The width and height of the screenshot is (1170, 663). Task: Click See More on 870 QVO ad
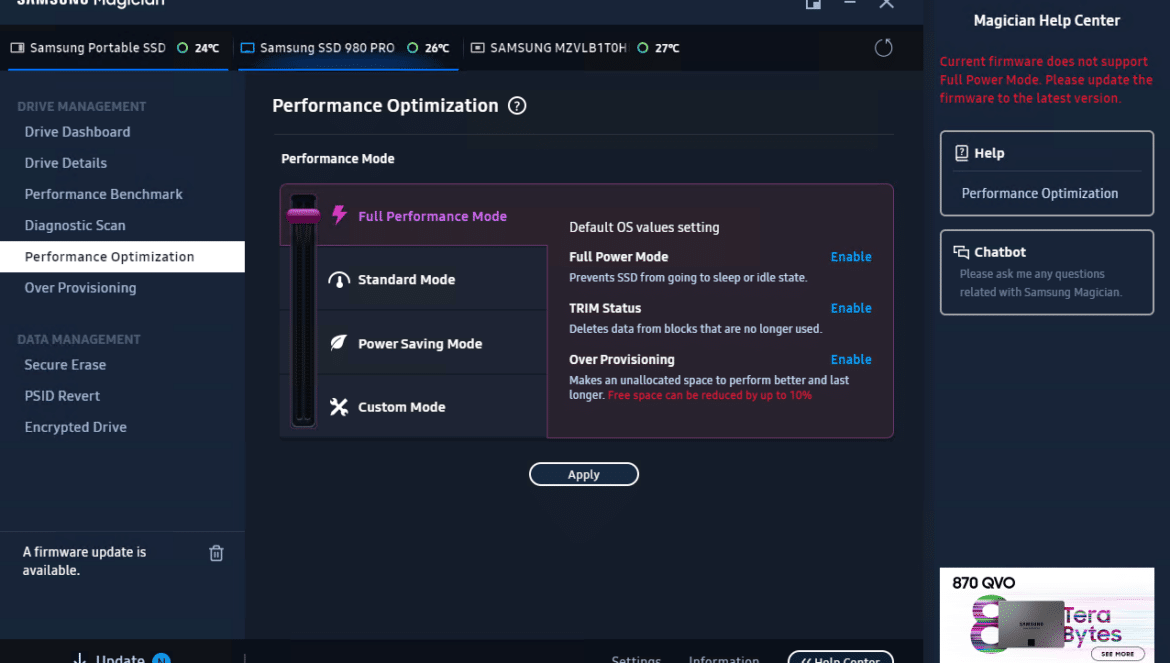(x=1117, y=653)
